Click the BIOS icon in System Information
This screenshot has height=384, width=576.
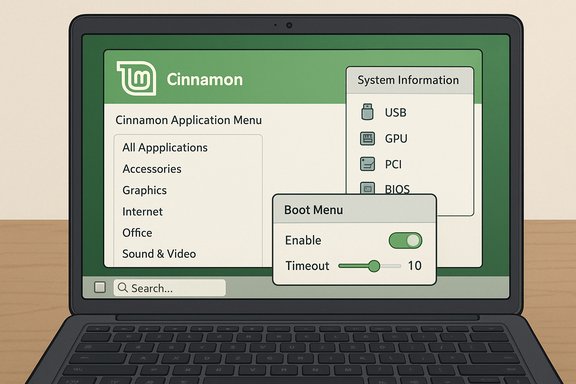(367, 188)
